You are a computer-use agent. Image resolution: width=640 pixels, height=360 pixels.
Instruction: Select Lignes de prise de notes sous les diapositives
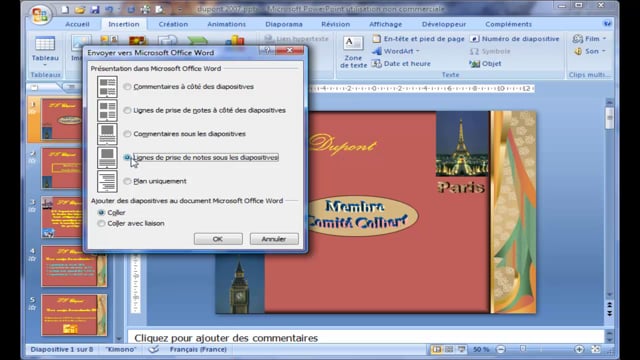pos(127,158)
